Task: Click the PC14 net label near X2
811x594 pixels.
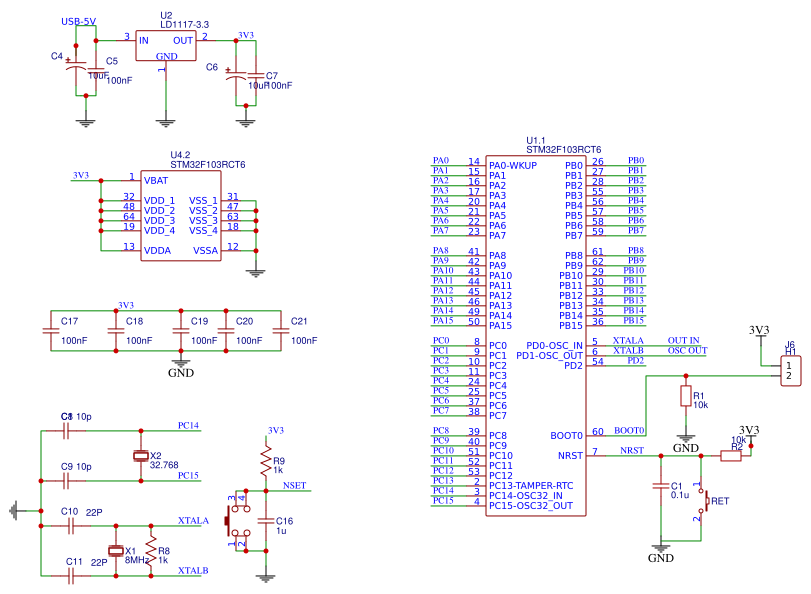Action: (x=188, y=426)
